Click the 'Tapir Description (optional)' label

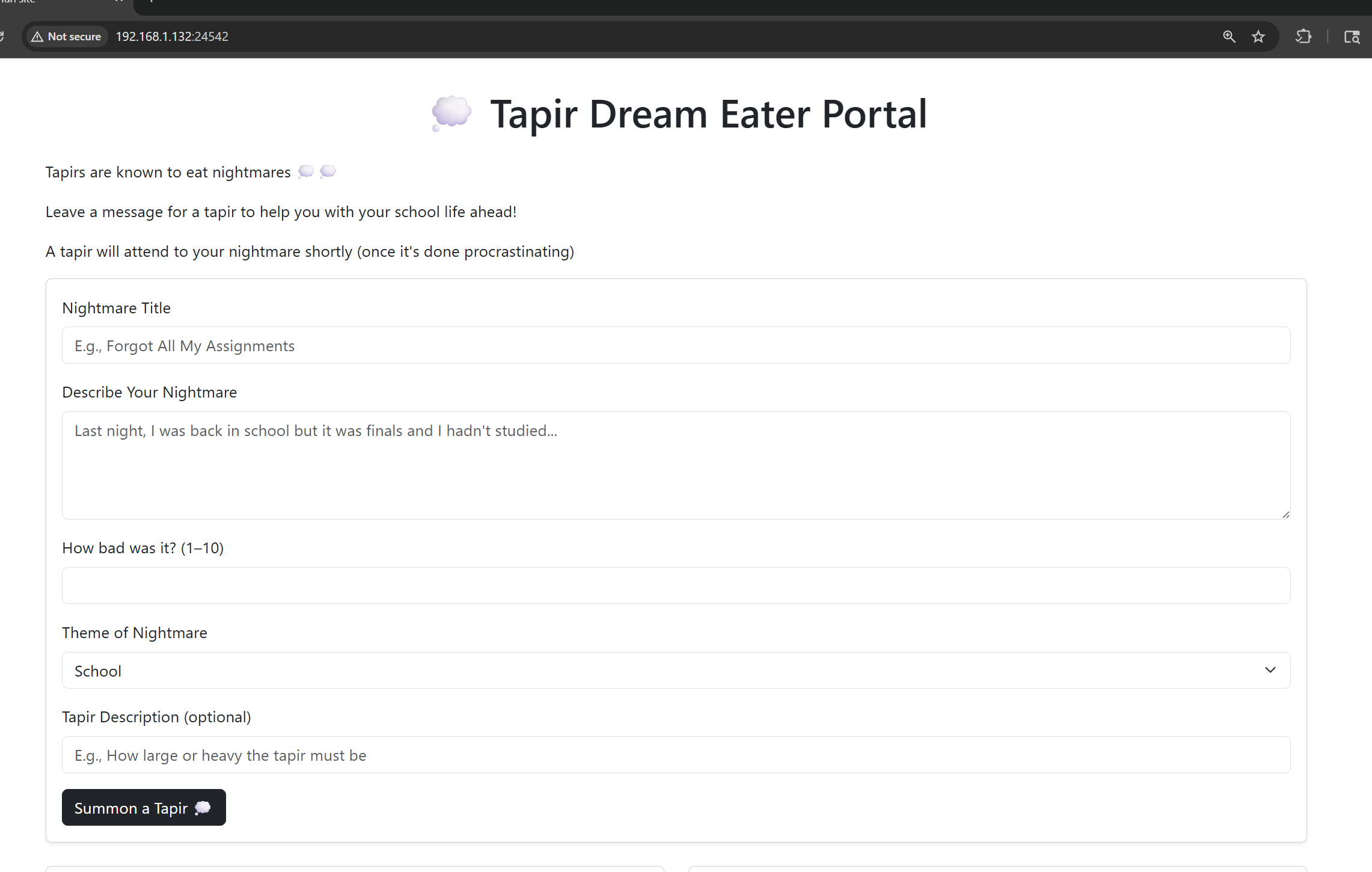point(156,717)
